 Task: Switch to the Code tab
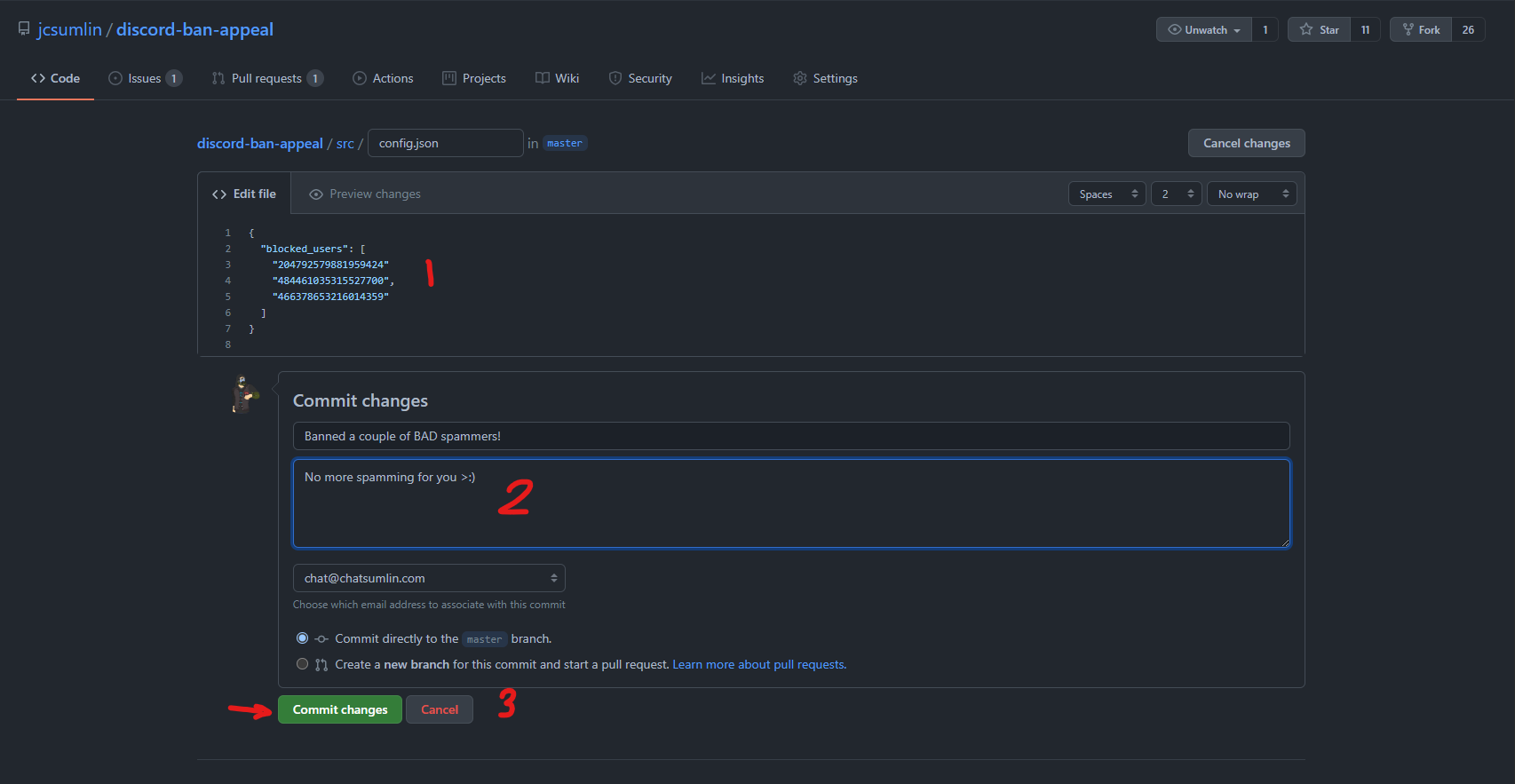pyautogui.click(x=55, y=78)
